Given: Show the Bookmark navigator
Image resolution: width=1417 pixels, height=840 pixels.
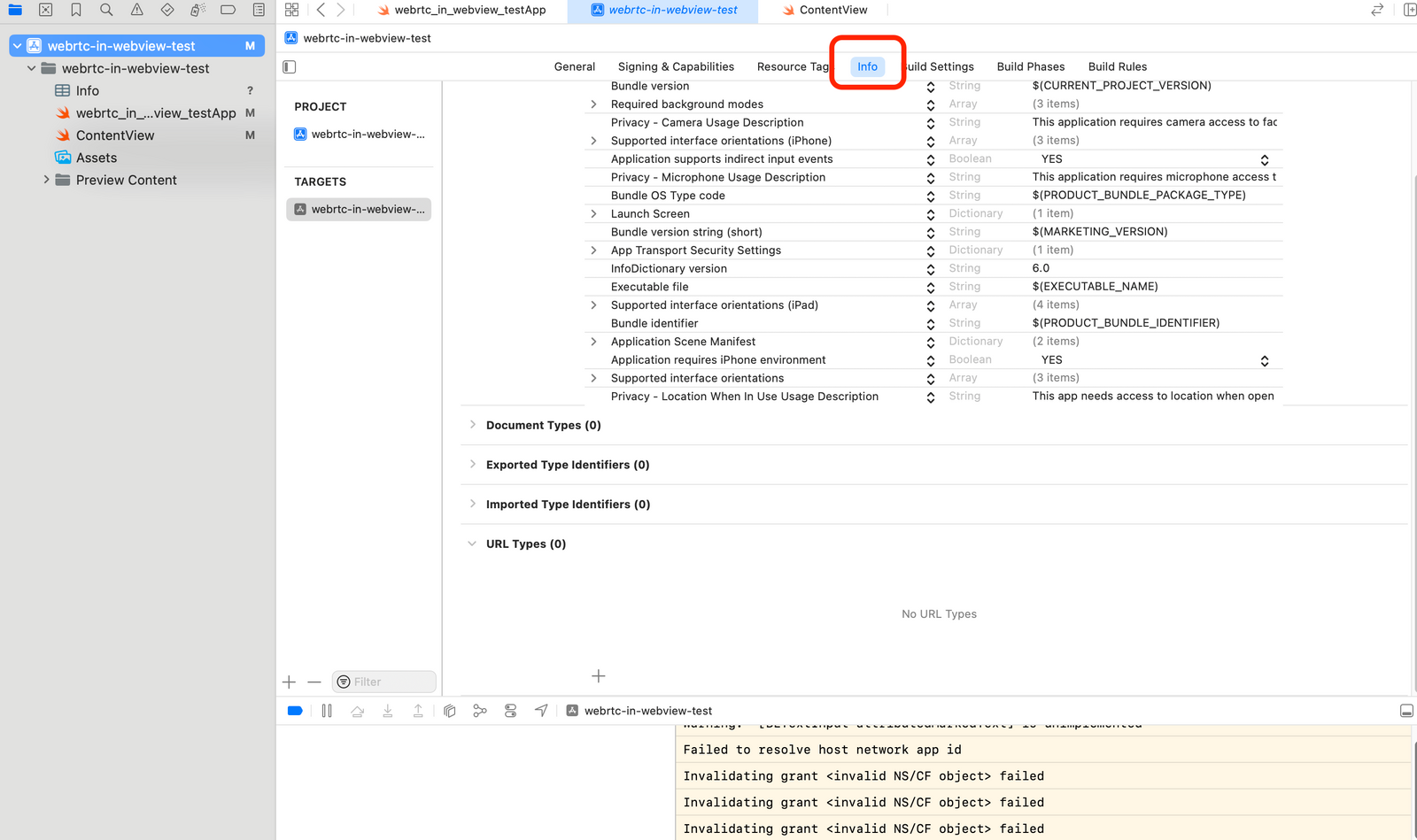Looking at the screenshot, I should coord(76,10).
